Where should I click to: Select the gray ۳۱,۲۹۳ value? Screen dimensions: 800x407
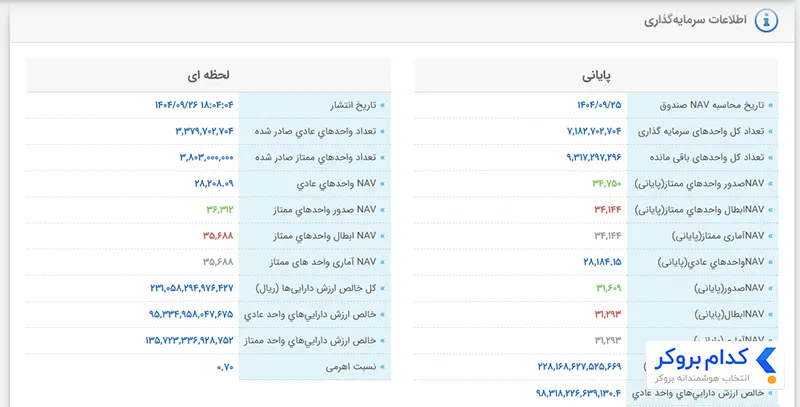608,340
